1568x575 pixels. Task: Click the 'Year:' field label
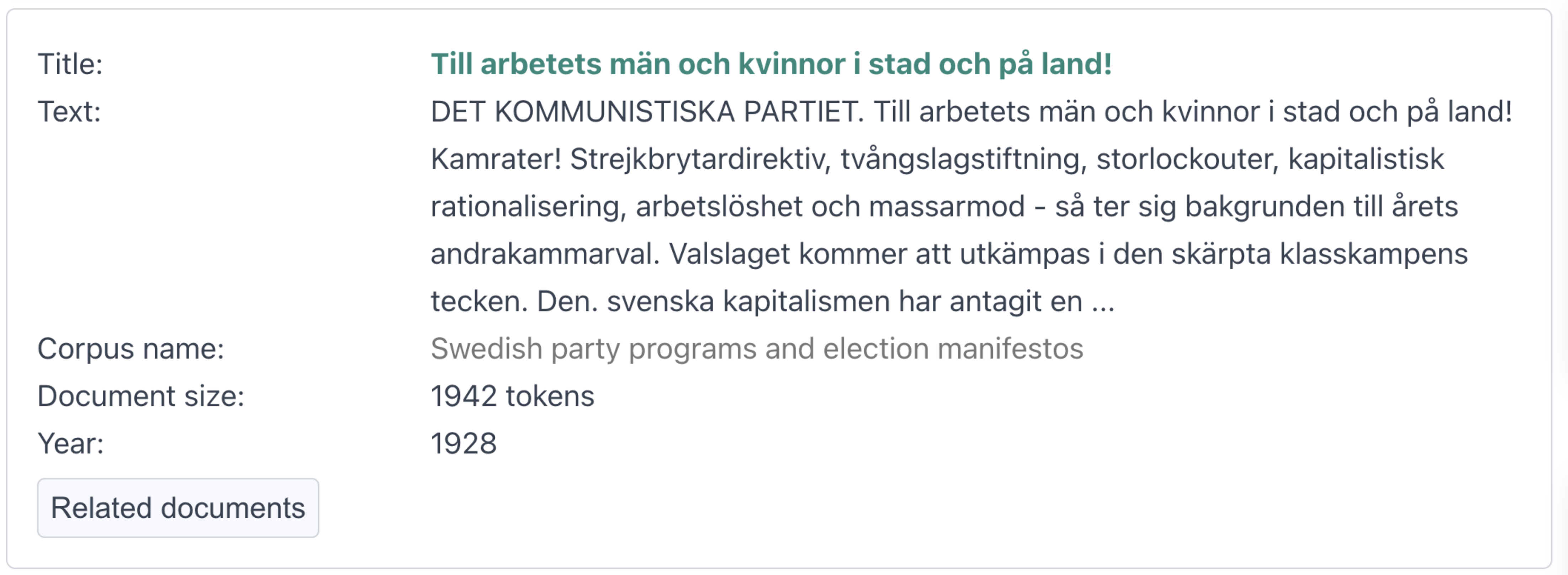pos(70,443)
